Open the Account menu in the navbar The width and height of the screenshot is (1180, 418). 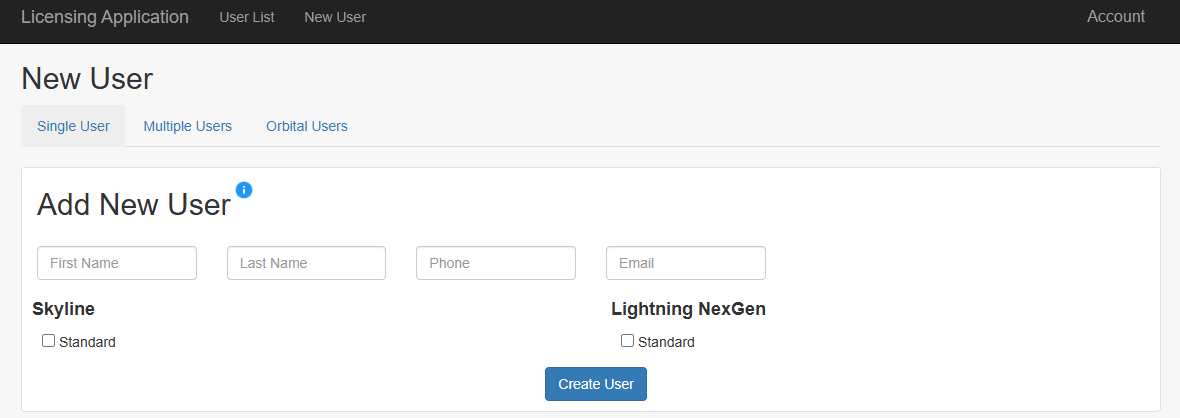click(x=1115, y=17)
